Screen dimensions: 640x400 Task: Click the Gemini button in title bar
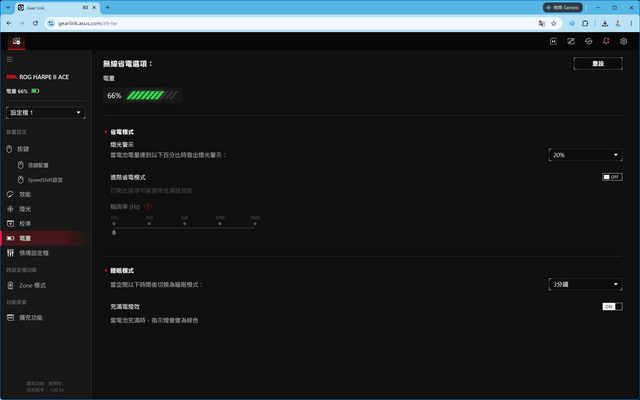tap(562, 7)
